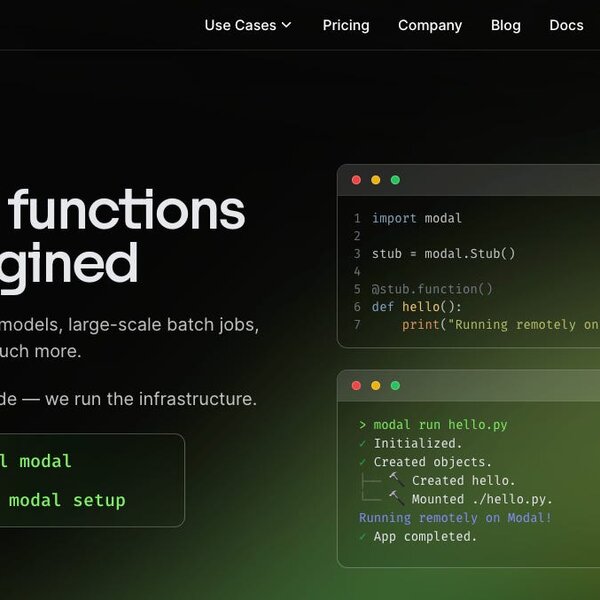Click yellow dot in terminal output window

376,385
